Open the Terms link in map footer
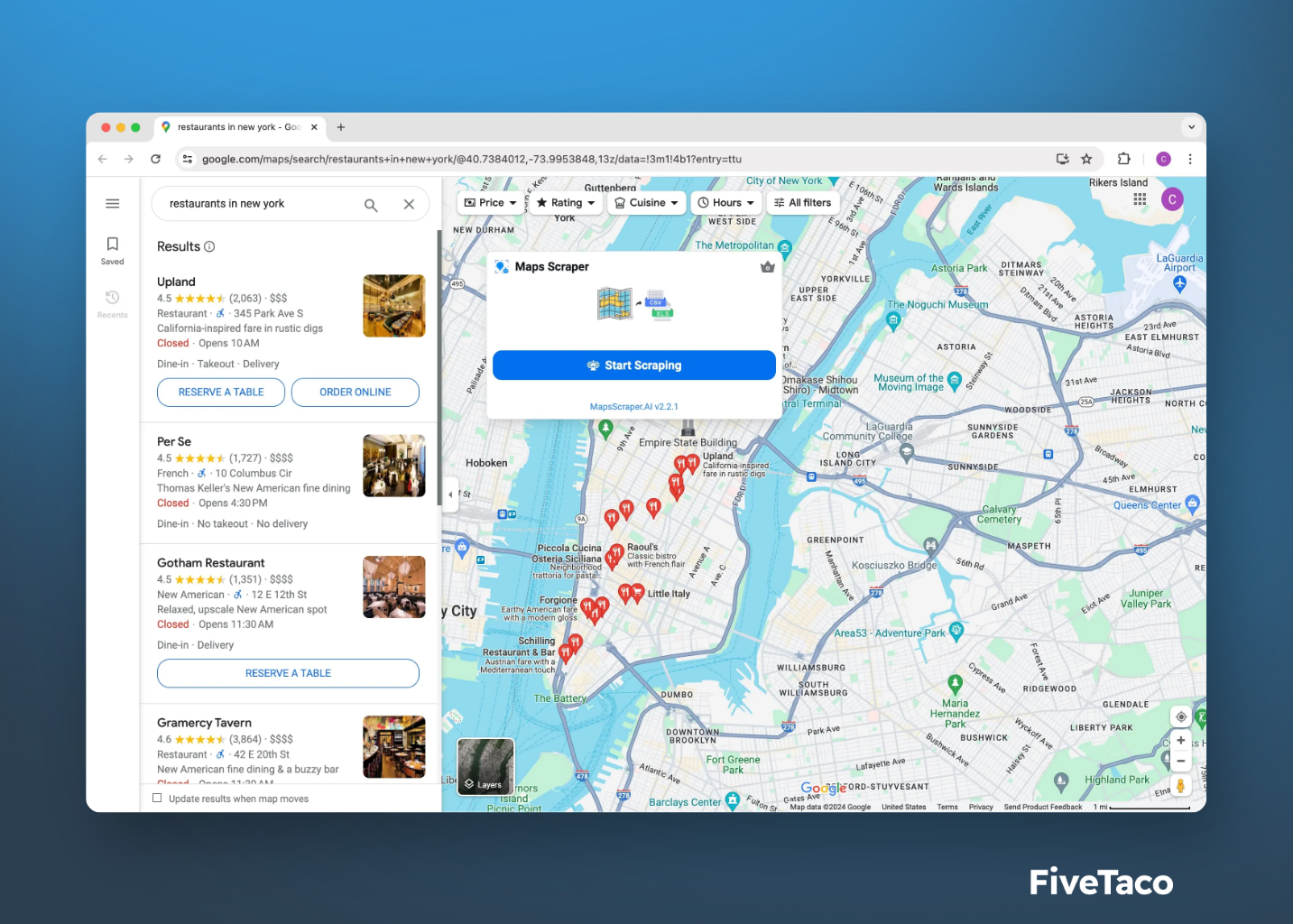The height and width of the screenshot is (924, 1293). click(947, 807)
